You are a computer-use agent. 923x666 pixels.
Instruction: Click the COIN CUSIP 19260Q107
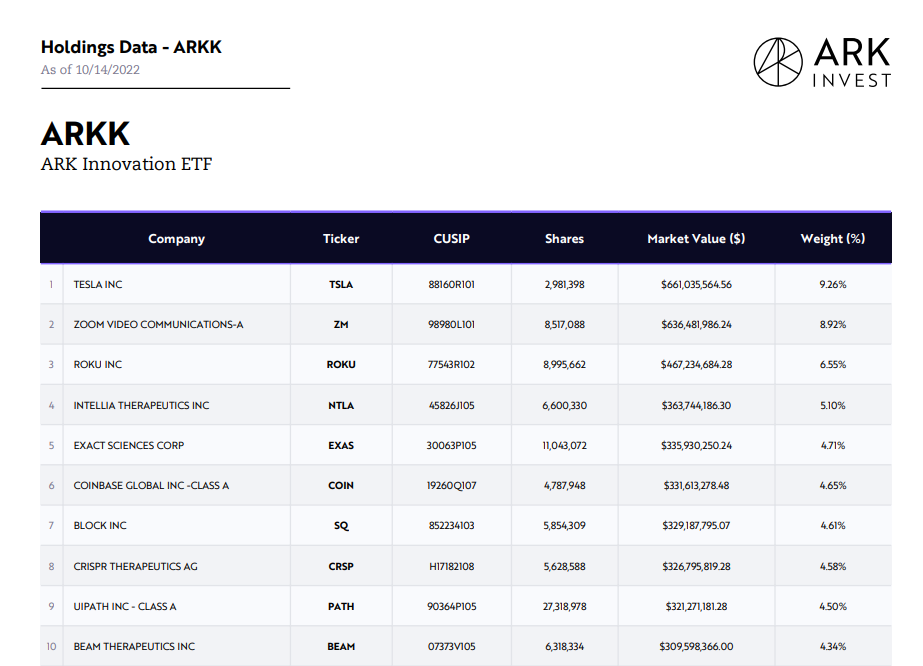coord(451,485)
